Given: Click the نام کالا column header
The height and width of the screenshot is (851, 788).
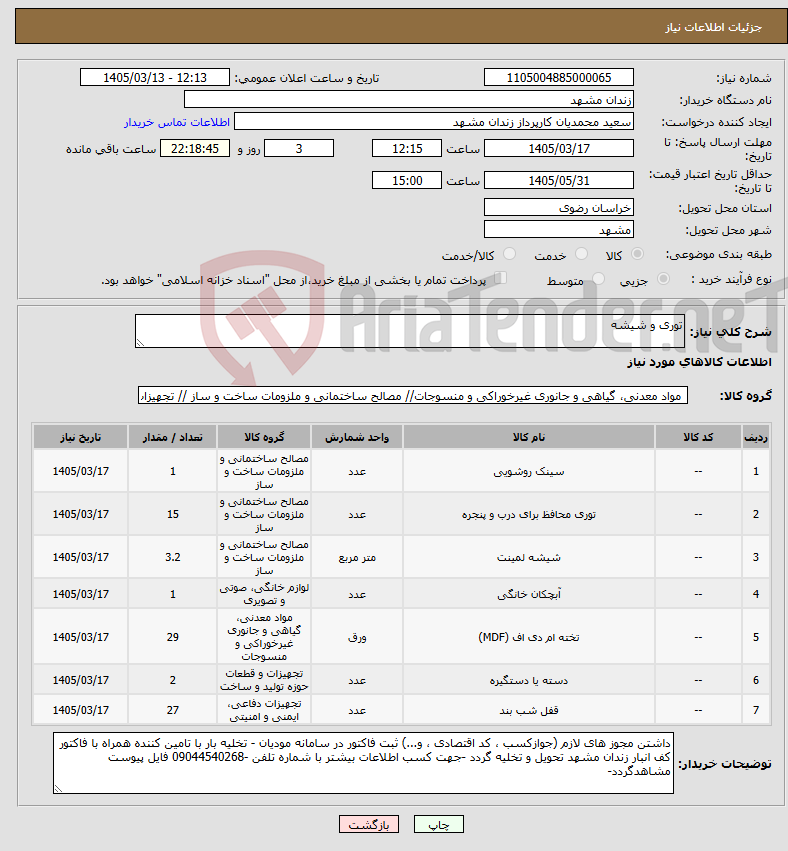Looking at the screenshot, I should click(529, 437).
